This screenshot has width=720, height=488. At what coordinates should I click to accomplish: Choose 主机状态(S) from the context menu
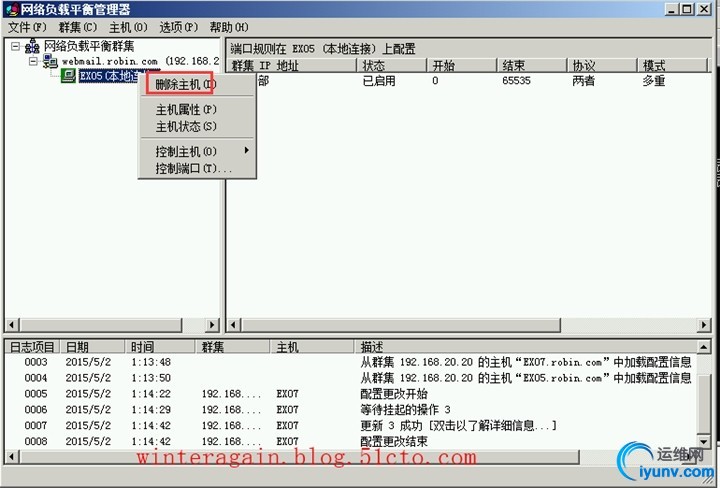pyautogui.click(x=197, y=126)
